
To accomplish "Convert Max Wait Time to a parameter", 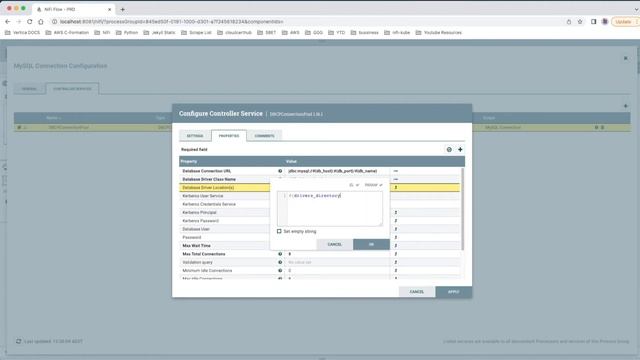I will tap(396, 246).
